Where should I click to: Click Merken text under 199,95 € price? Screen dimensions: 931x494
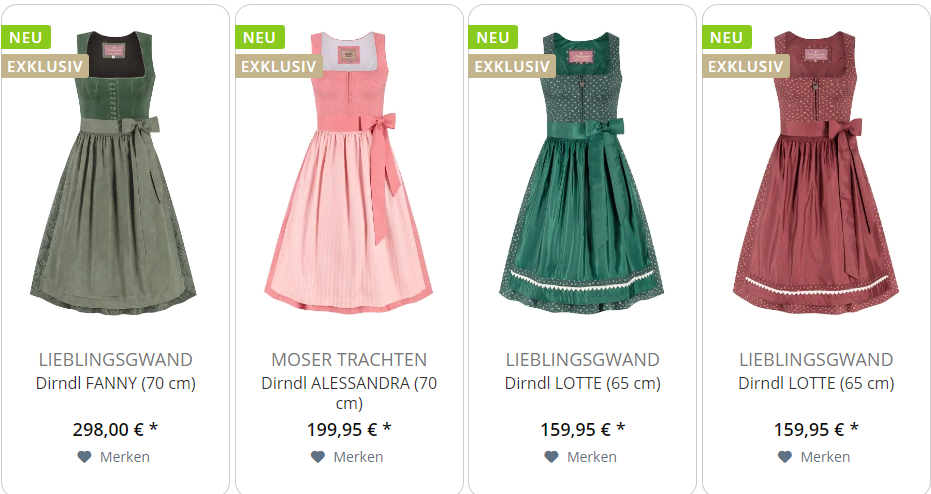click(x=358, y=457)
